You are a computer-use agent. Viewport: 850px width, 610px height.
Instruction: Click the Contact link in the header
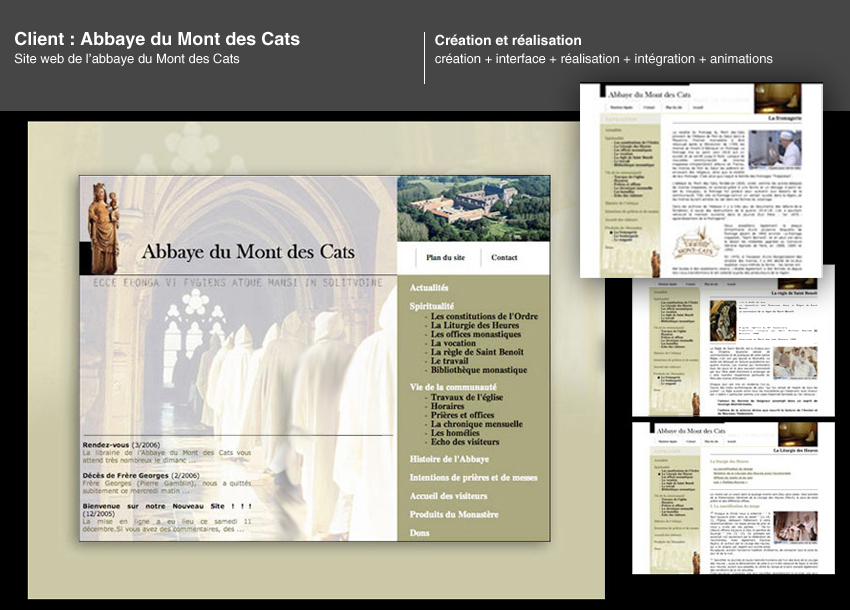[x=504, y=258]
